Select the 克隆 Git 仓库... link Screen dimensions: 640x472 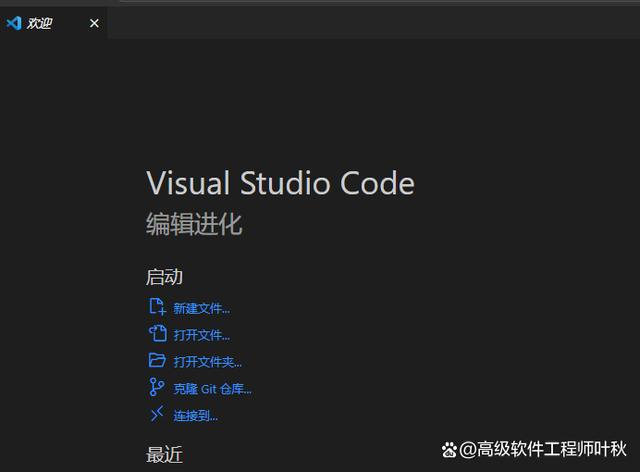213,389
